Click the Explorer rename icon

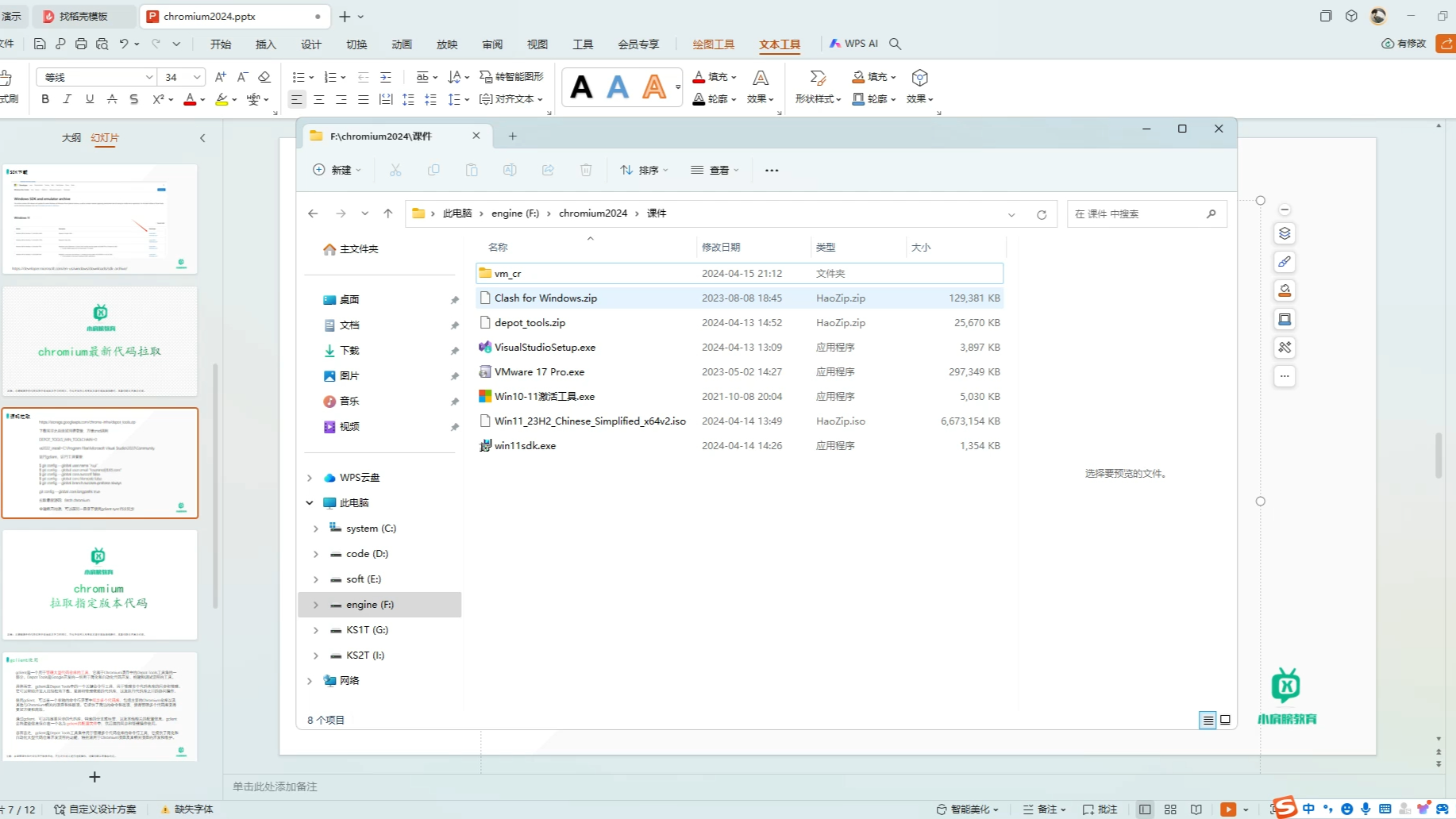(510, 170)
